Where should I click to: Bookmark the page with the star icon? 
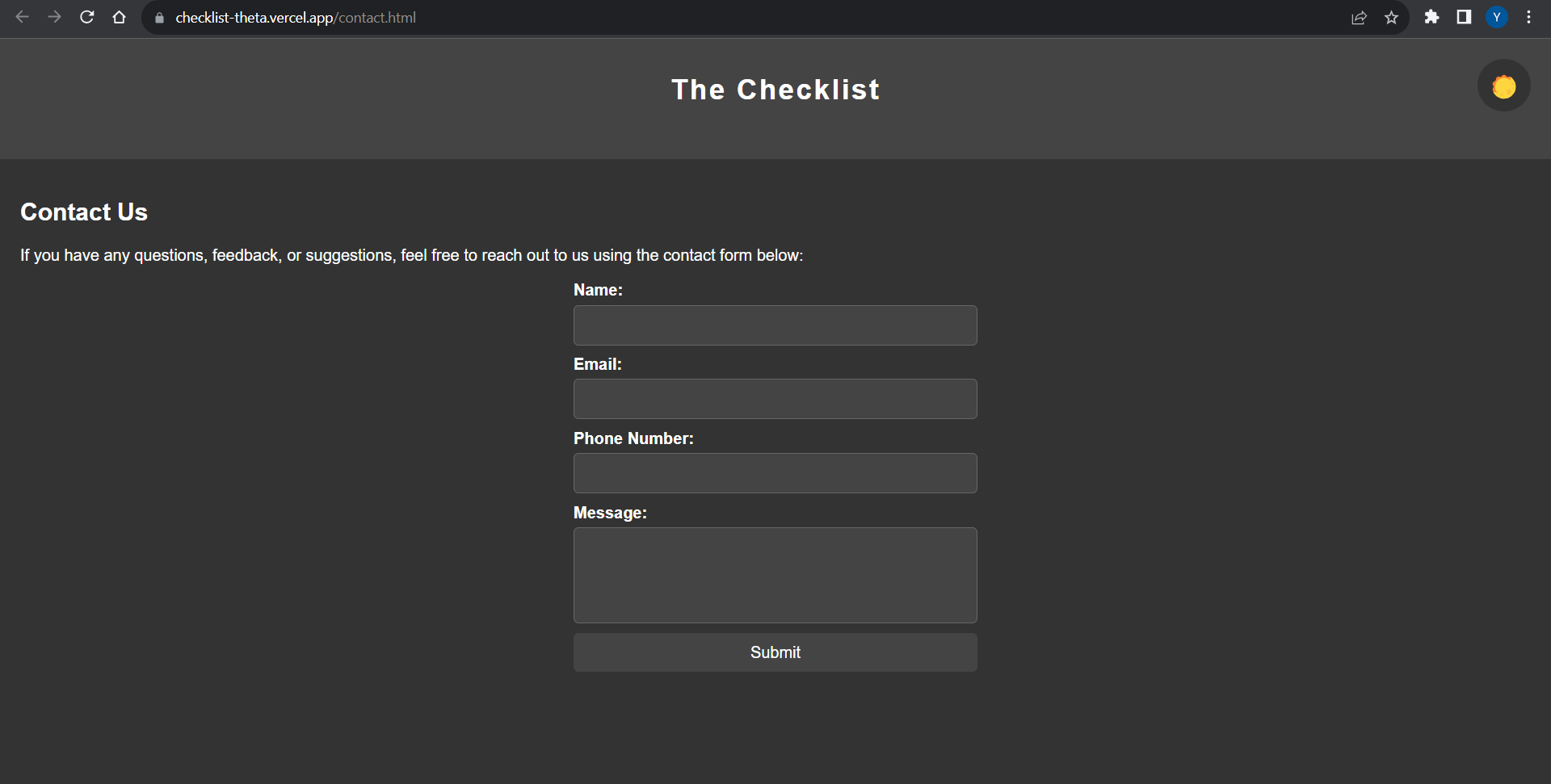(x=1392, y=17)
